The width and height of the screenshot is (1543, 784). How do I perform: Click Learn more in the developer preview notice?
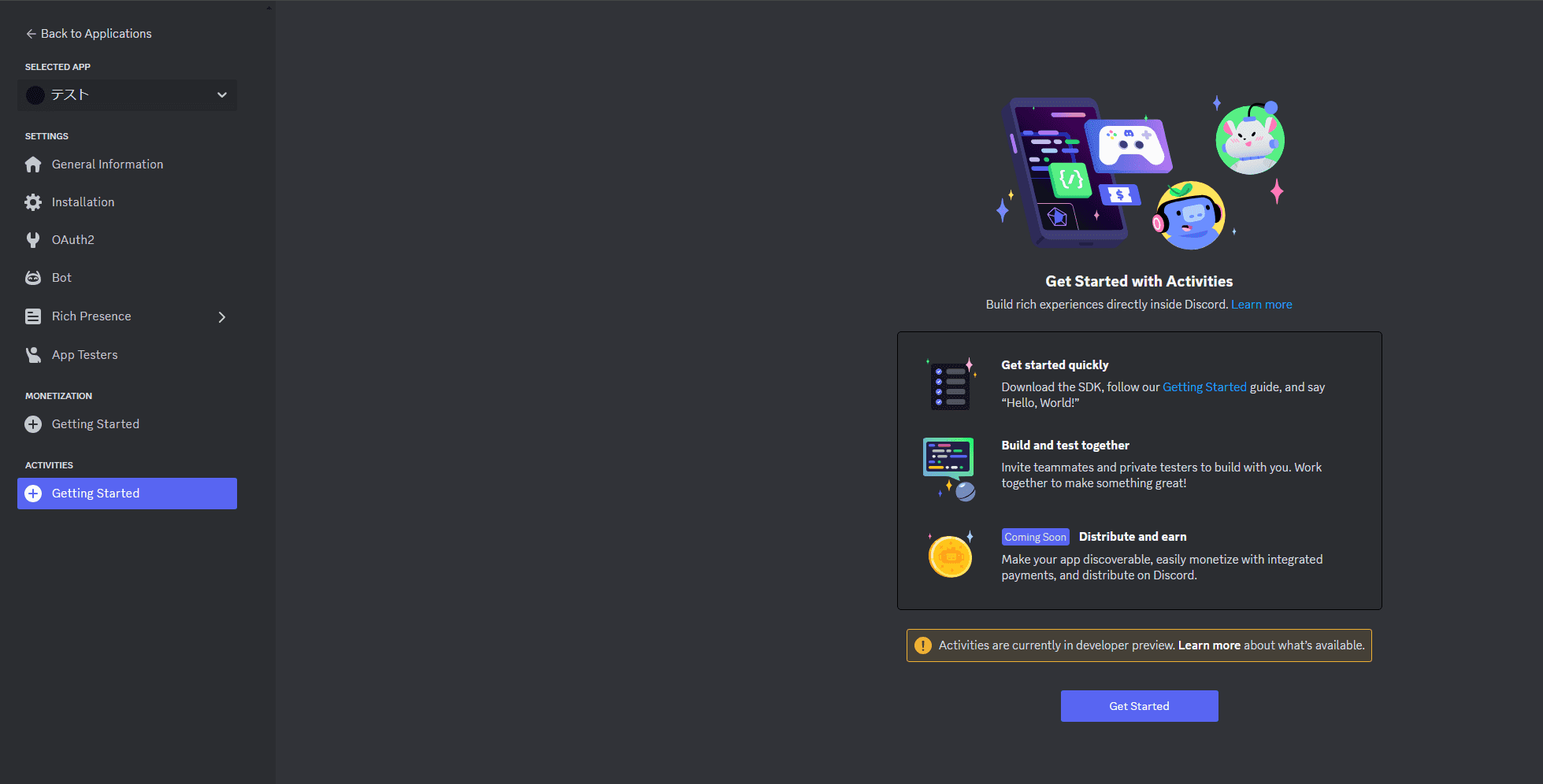[1209, 645]
